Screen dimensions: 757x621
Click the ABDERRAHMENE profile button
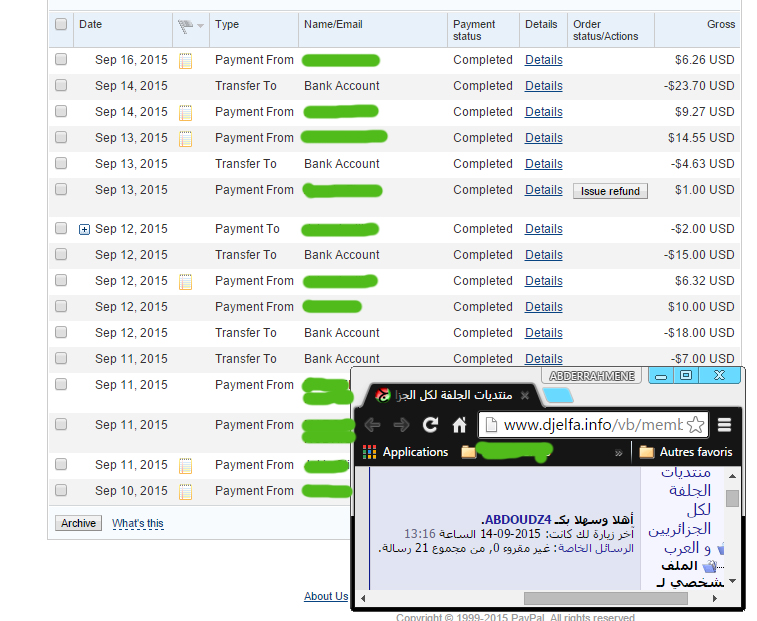tap(592, 376)
